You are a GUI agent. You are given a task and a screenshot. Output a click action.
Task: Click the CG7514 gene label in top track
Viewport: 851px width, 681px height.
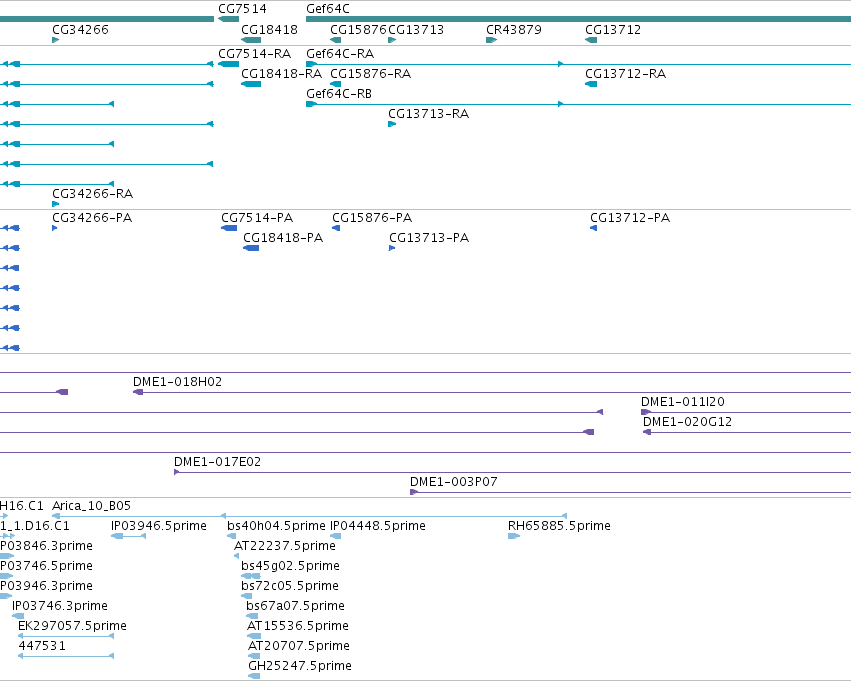[242, 9]
